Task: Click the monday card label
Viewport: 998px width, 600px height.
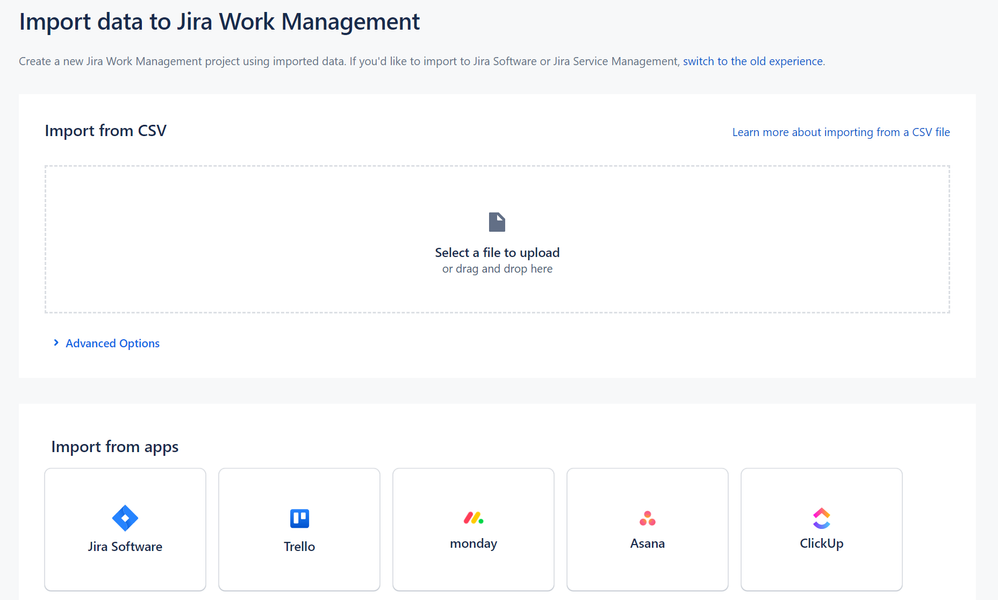Action: tap(474, 543)
